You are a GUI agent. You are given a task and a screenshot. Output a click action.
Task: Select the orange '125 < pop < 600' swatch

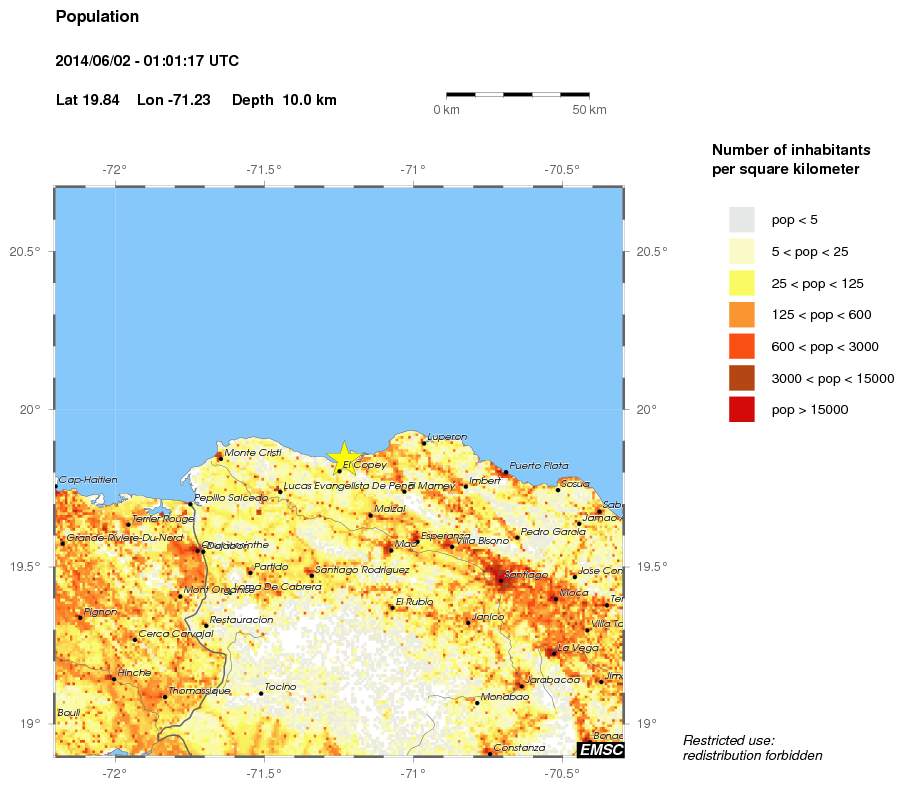(x=741, y=314)
